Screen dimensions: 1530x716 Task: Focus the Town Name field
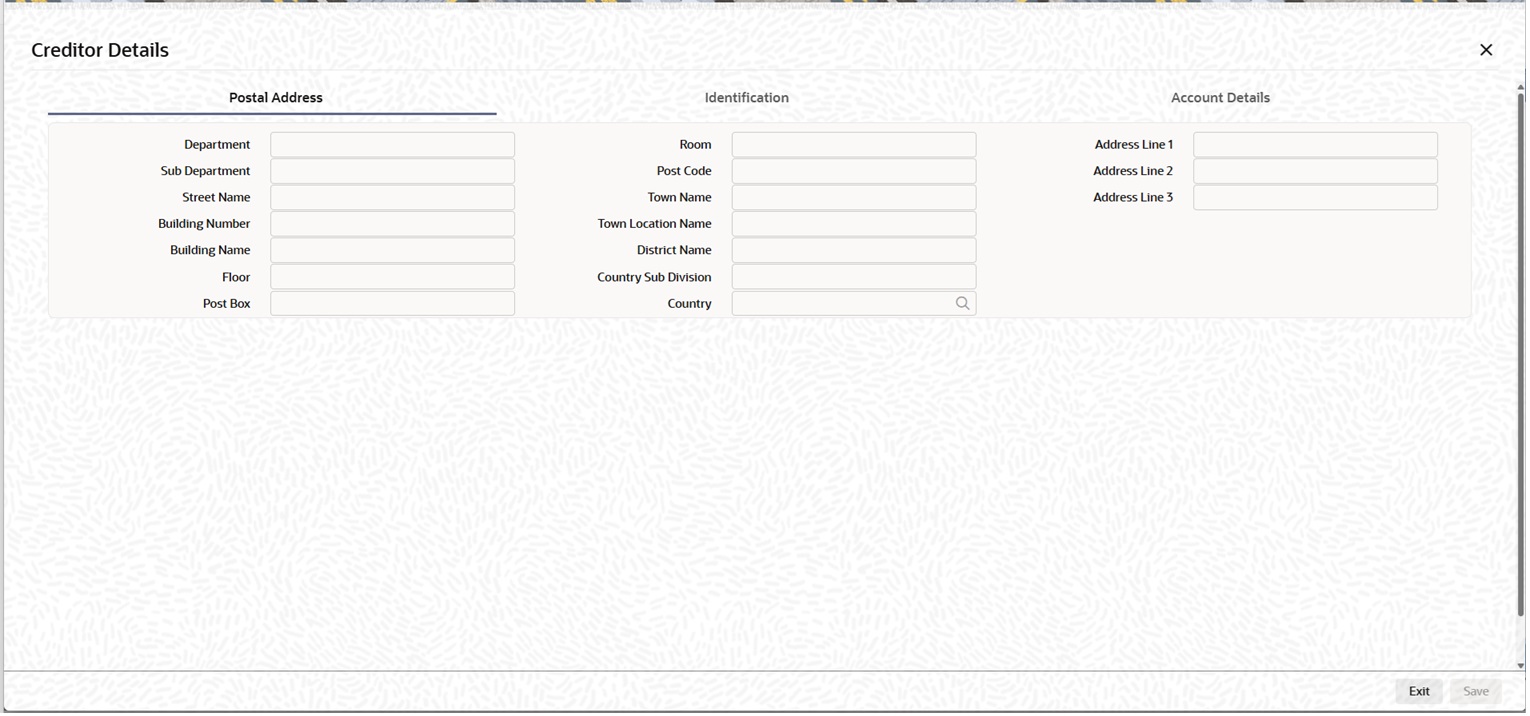[856, 198]
